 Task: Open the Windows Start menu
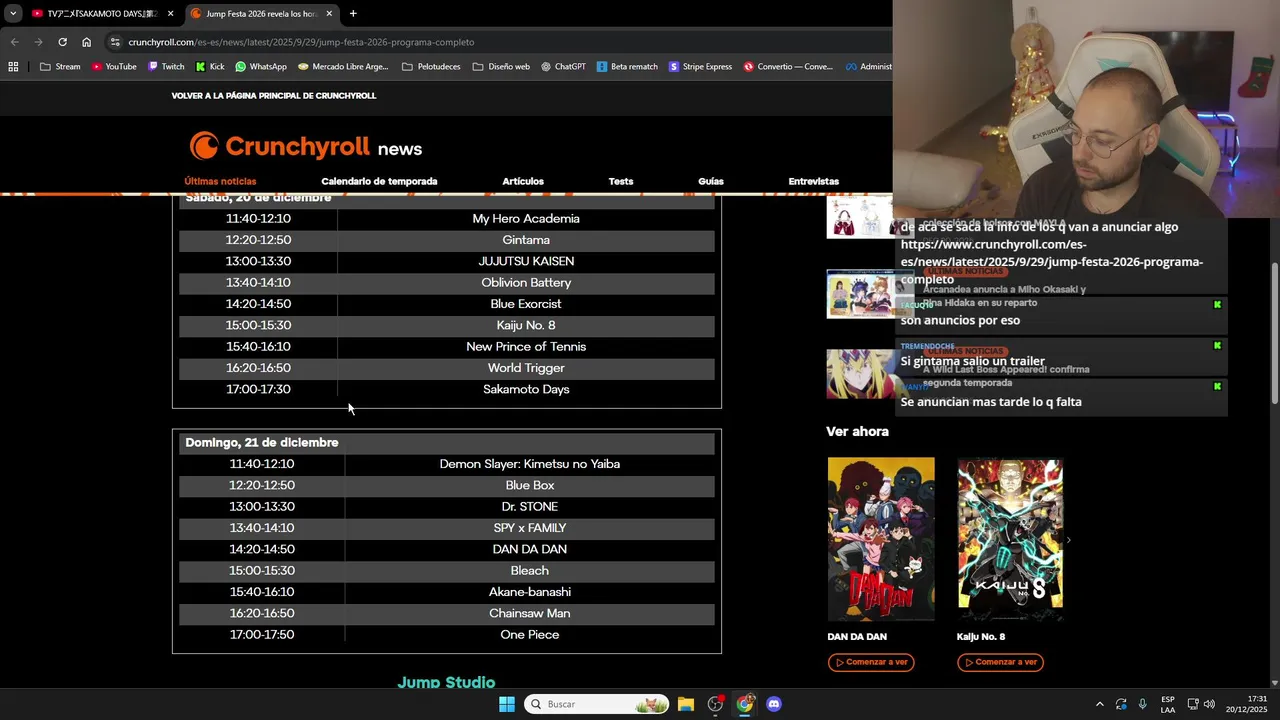click(x=507, y=704)
